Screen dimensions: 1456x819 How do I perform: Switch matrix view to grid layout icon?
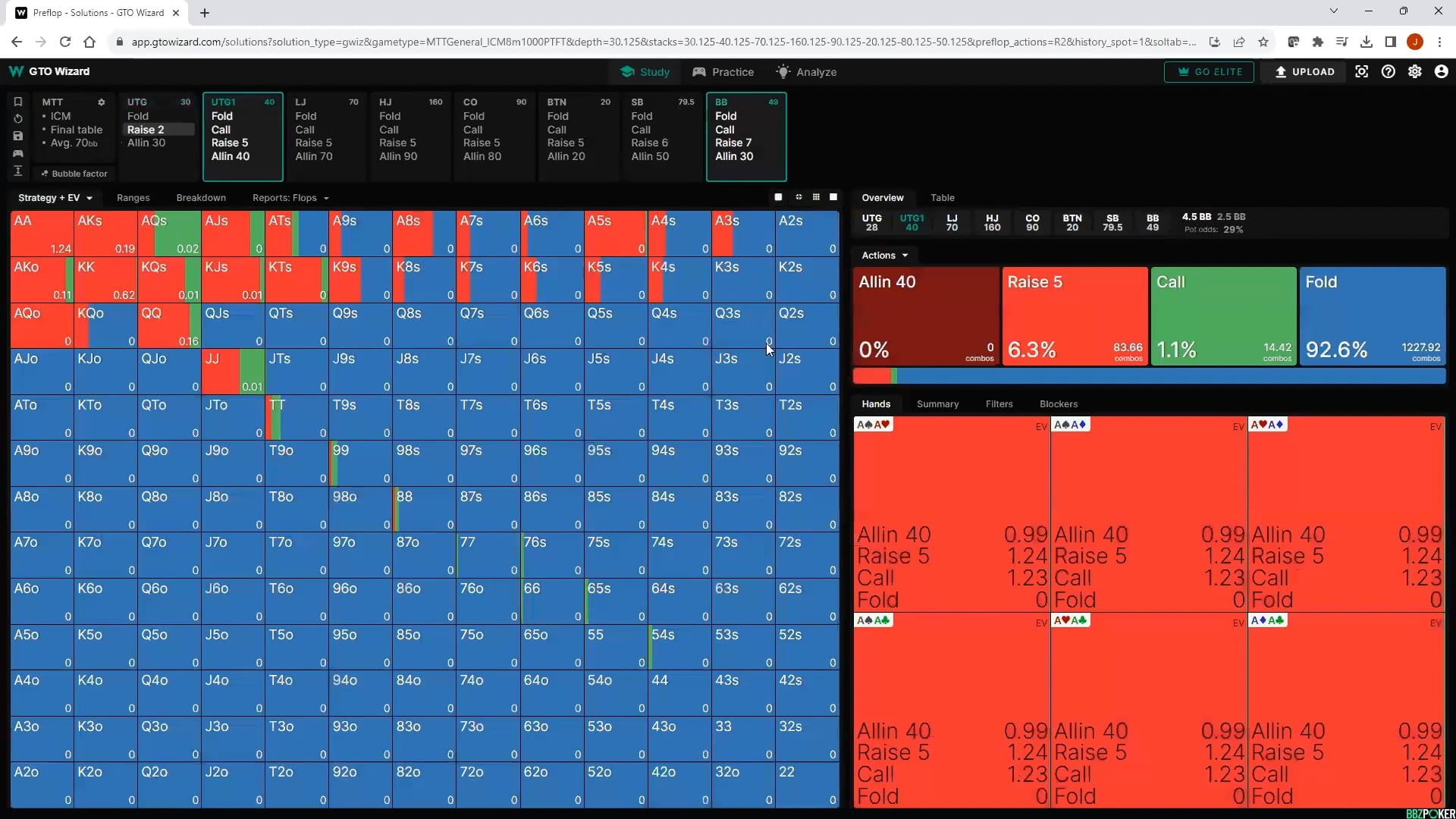(816, 197)
